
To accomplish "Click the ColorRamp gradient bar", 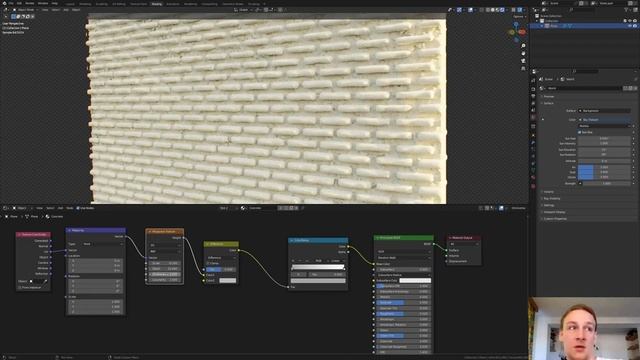I will pos(318,267).
